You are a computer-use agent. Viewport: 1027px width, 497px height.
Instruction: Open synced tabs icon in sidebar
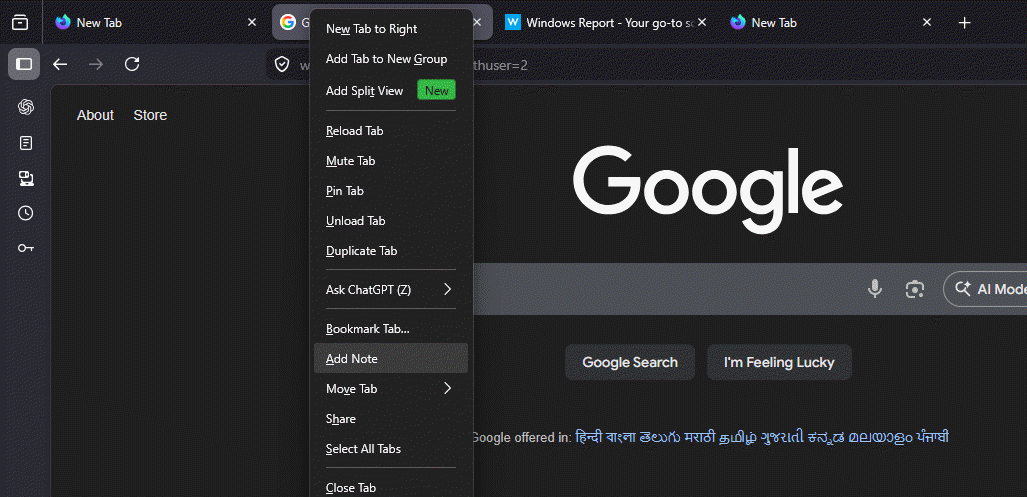(x=26, y=178)
